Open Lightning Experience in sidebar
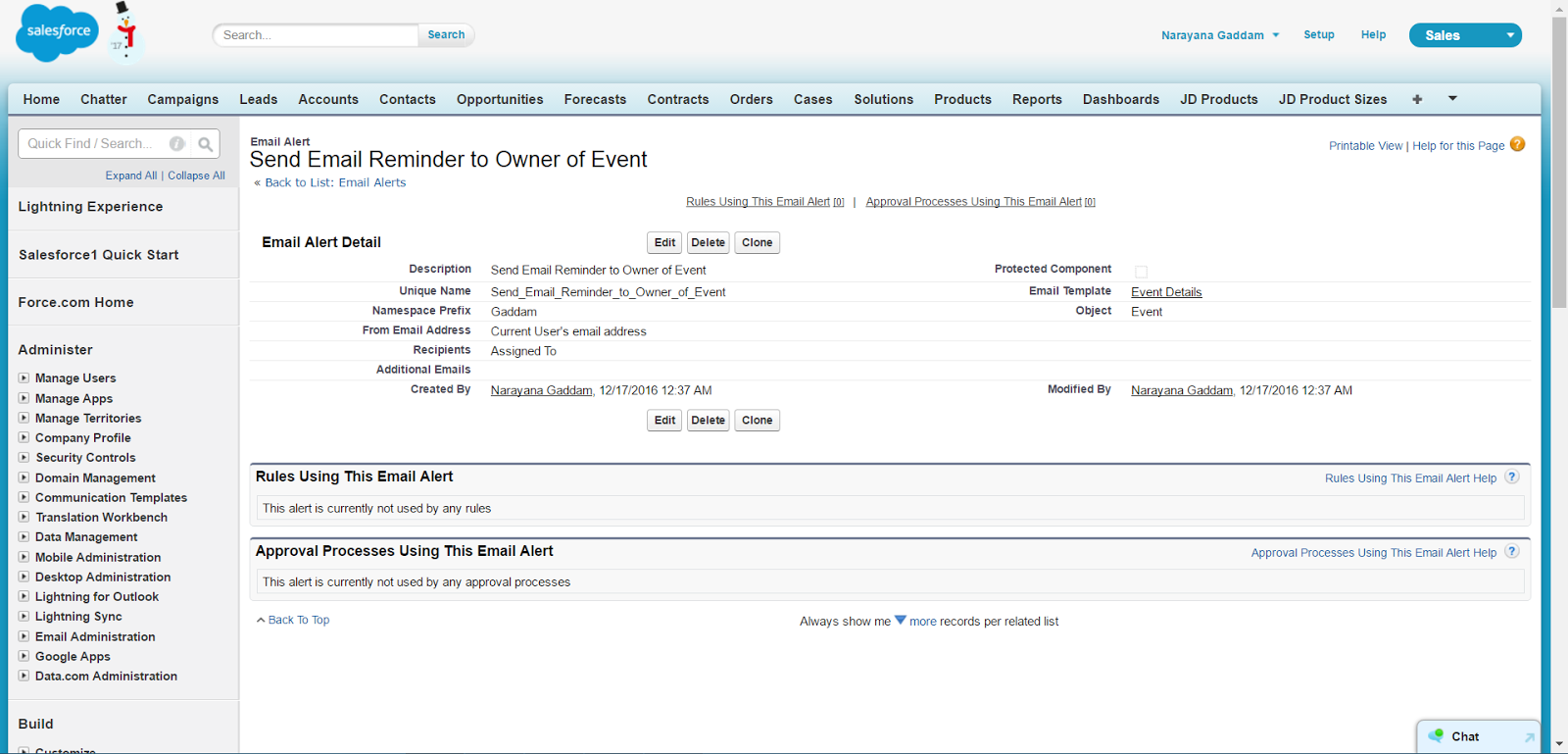1568x754 pixels. pos(90,207)
